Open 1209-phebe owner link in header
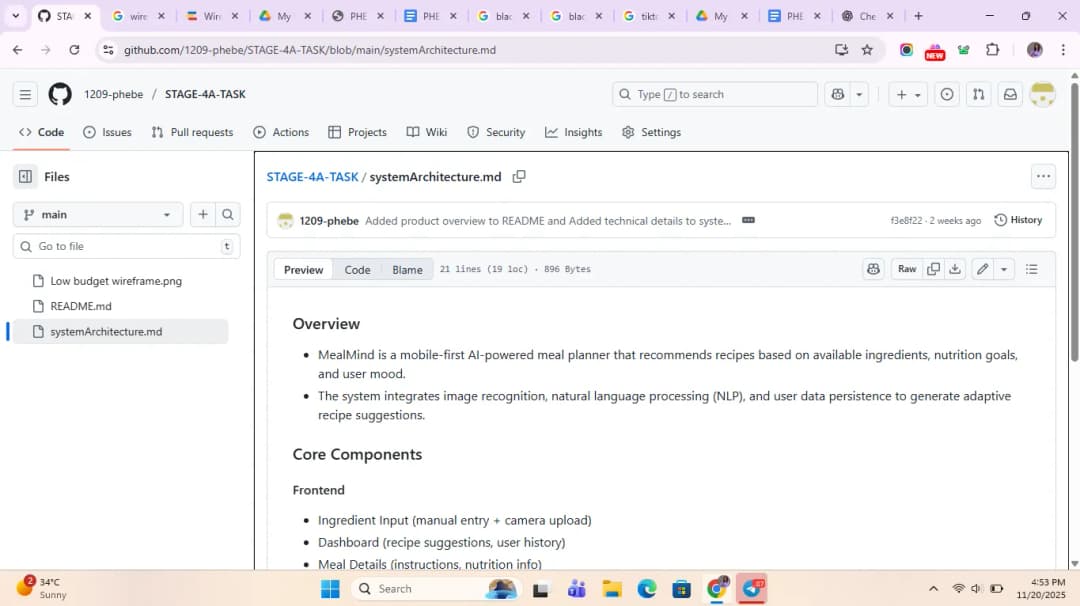This screenshot has width=1080, height=606. click(114, 94)
